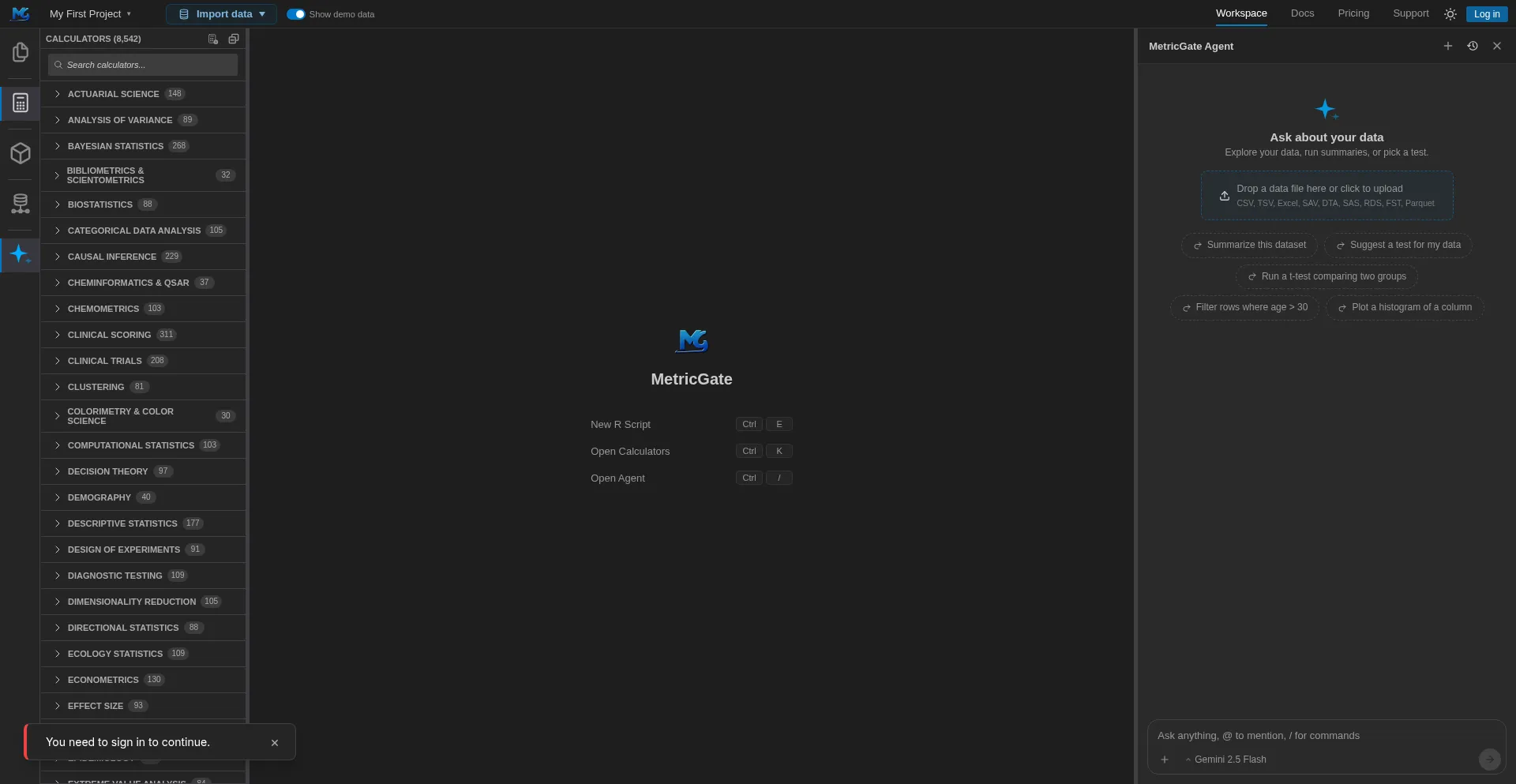Open the Files view in the left sidebar
This screenshot has height=784, width=1516.
pos(21,52)
